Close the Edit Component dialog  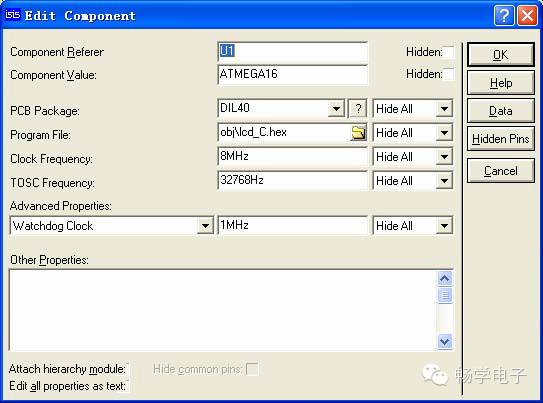527,15
